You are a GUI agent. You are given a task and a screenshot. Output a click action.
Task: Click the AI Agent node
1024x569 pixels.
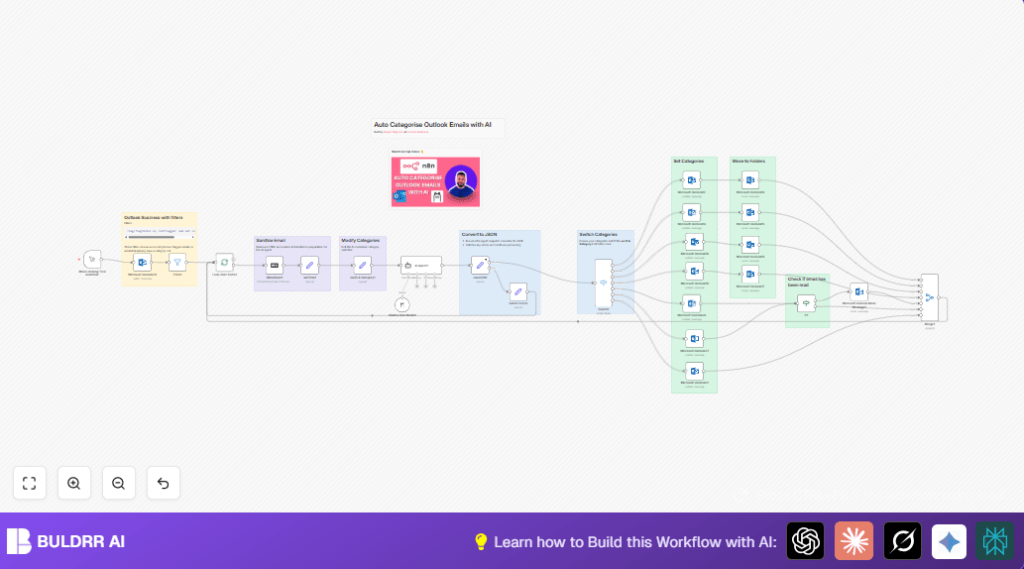point(421,265)
